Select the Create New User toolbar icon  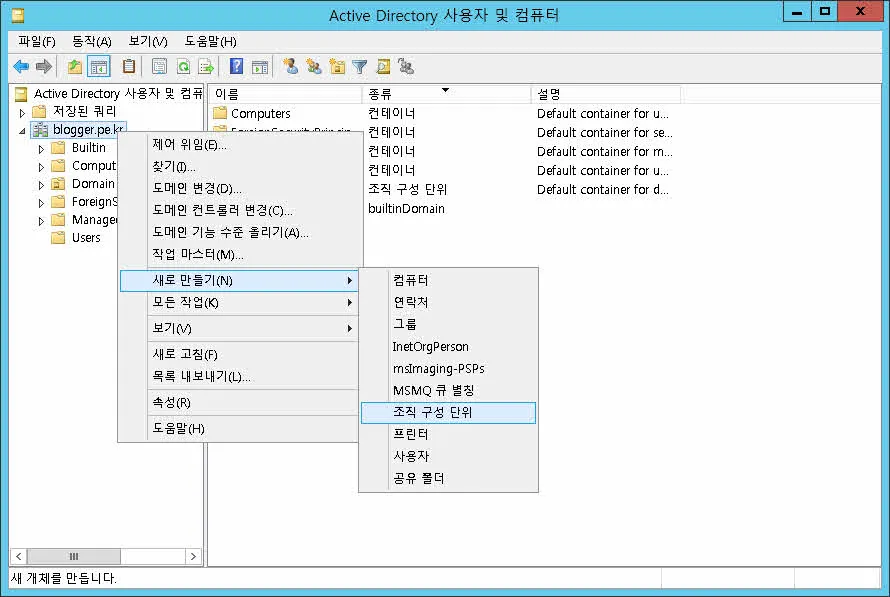(290, 66)
